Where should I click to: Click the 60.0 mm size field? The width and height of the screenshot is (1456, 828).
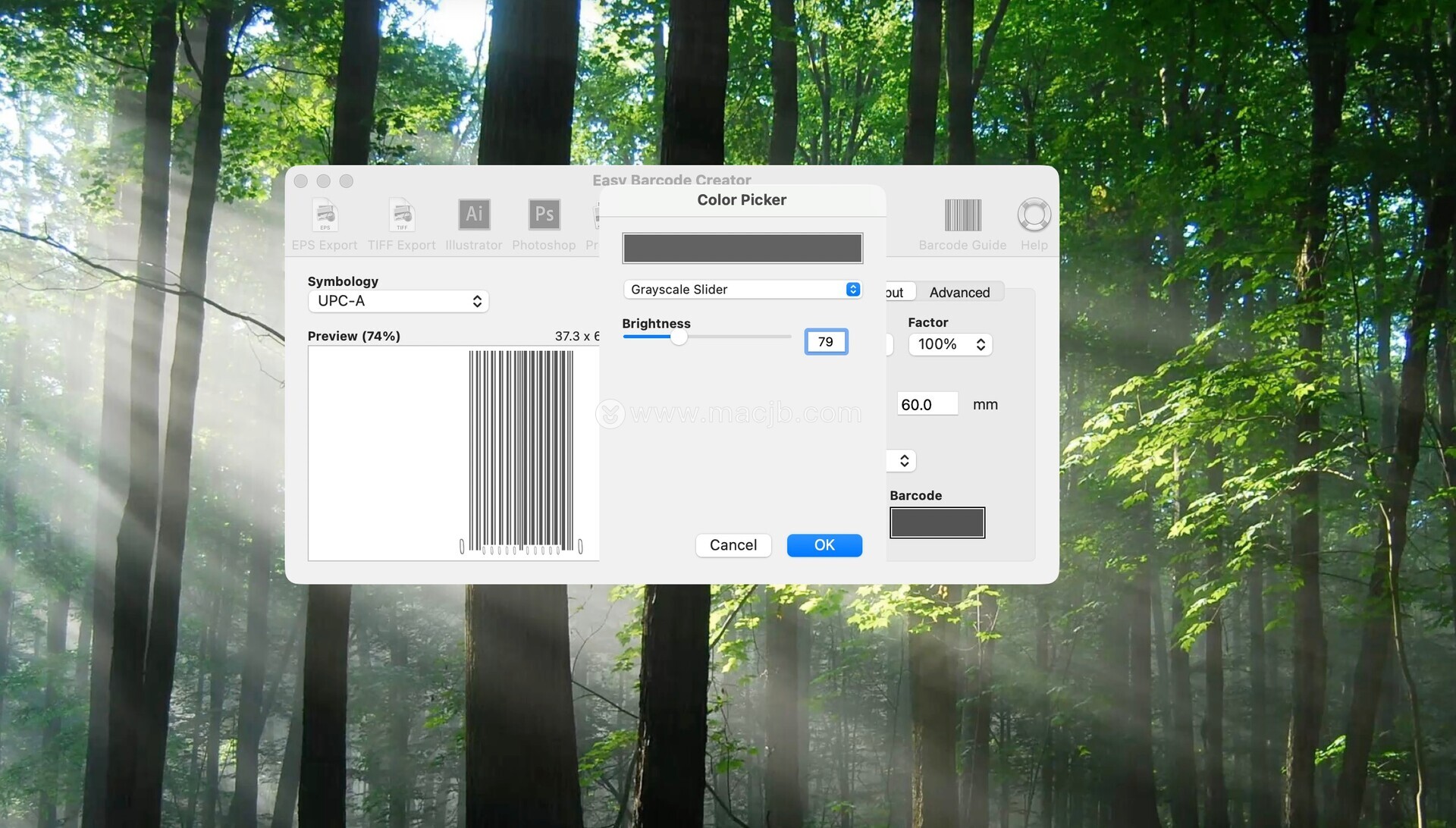pyautogui.click(x=927, y=405)
